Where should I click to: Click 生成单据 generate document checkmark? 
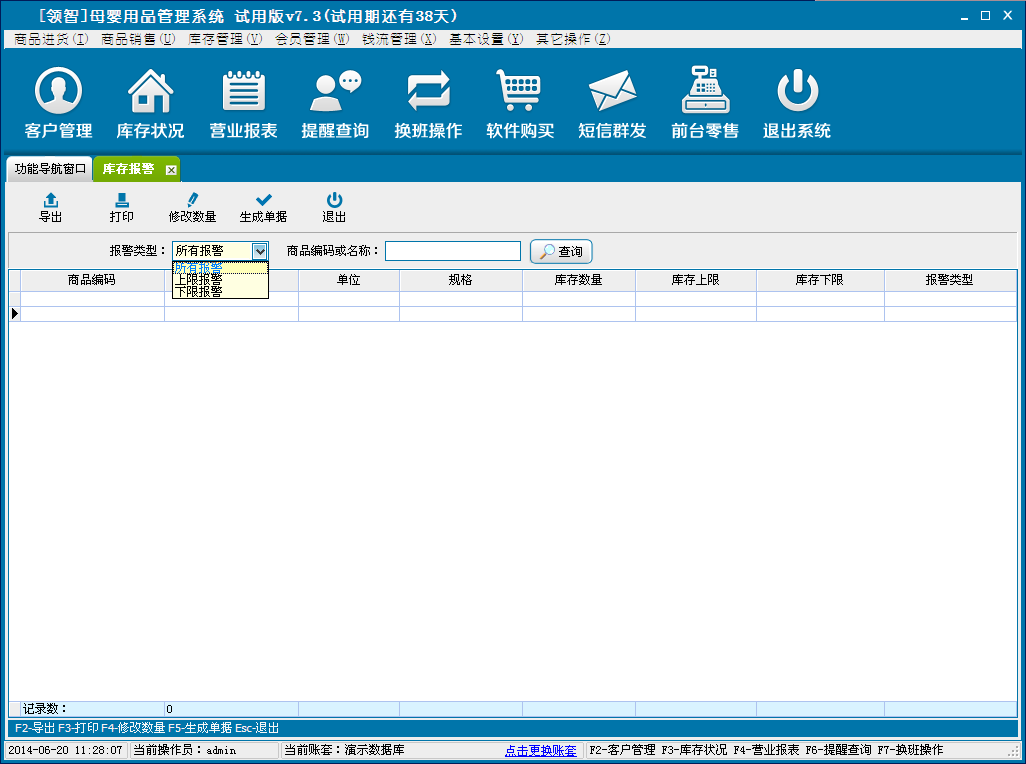263,207
